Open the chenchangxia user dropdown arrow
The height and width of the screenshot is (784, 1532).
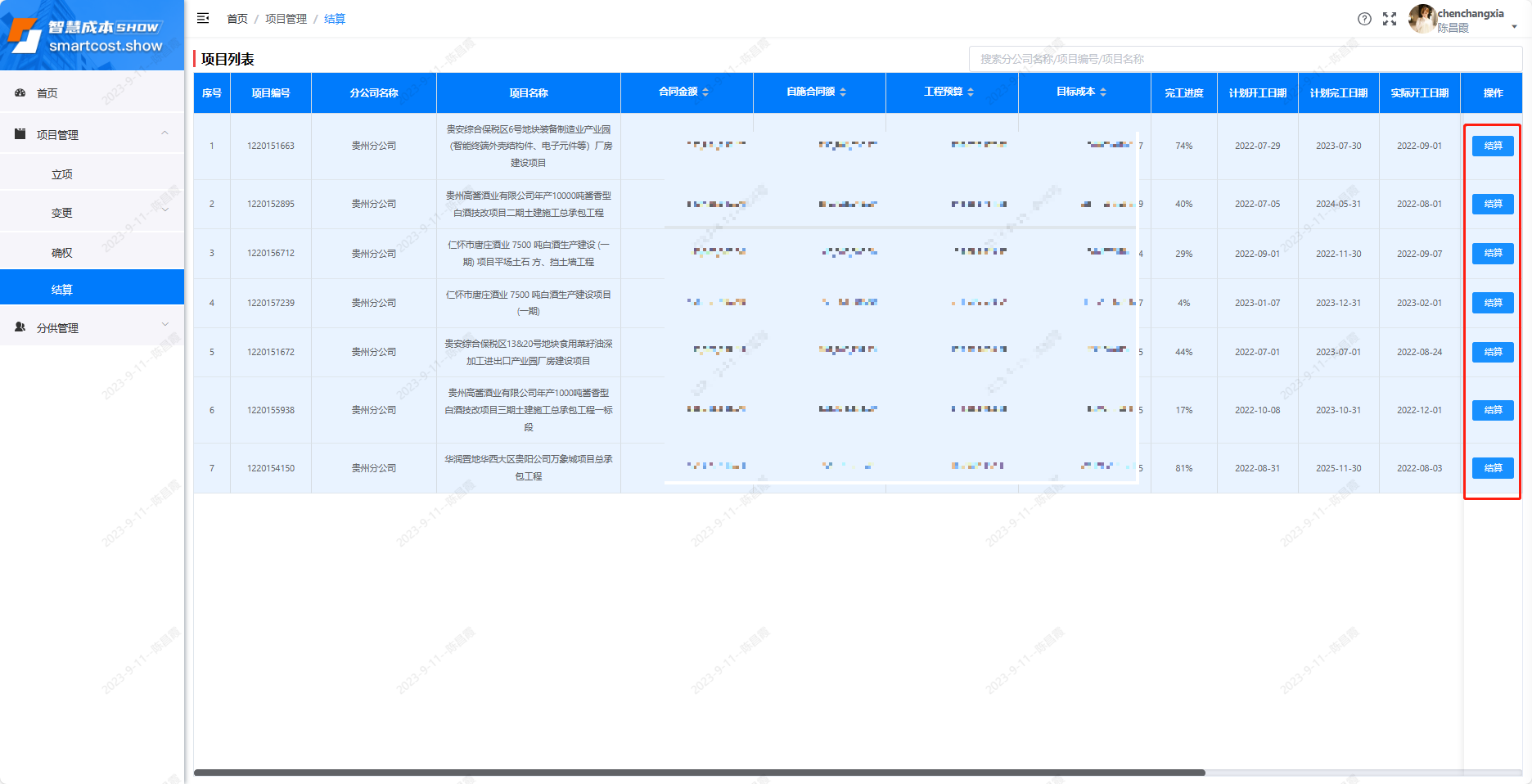click(1514, 26)
